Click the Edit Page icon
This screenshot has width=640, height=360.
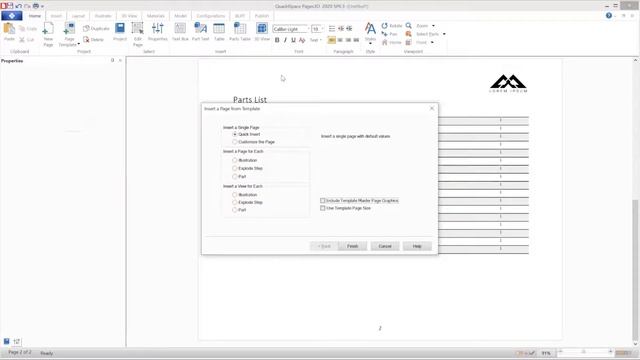[138, 29]
